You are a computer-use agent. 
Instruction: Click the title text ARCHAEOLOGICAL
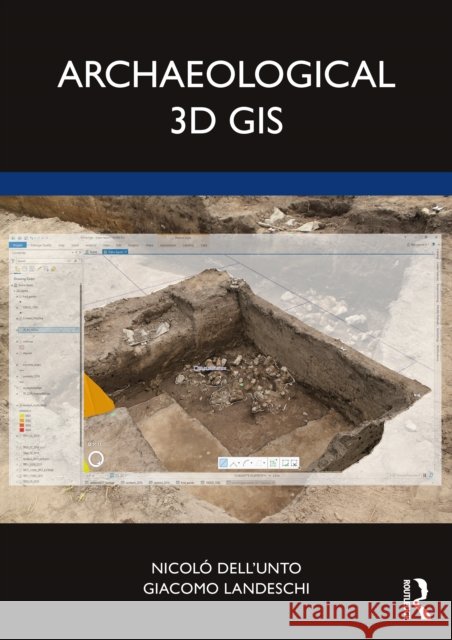[x=227, y=74]
